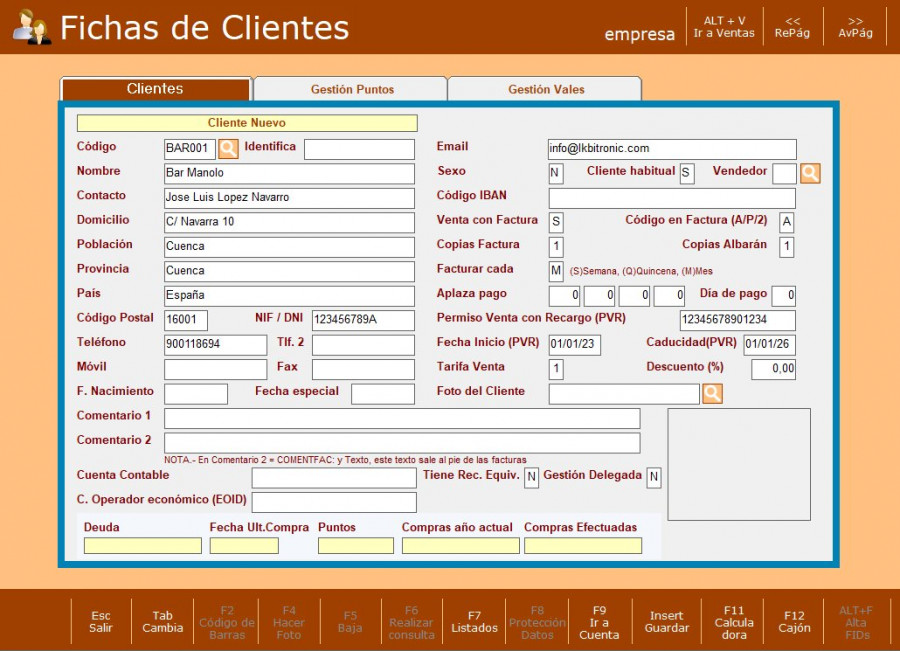Switch to the Gestión Puntos tab
The width and height of the screenshot is (900, 651).
[x=352, y=89]
